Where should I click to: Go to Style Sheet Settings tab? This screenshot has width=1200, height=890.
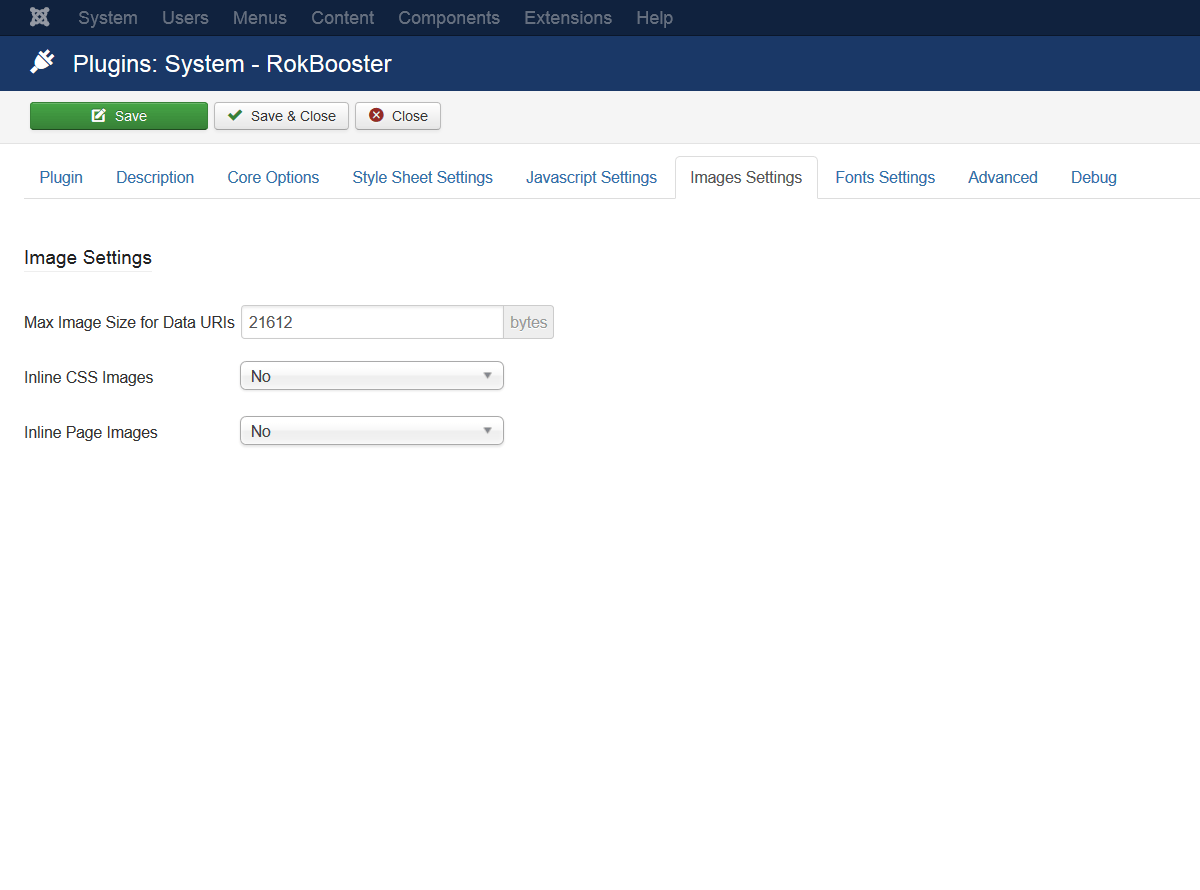coord(422,177)
